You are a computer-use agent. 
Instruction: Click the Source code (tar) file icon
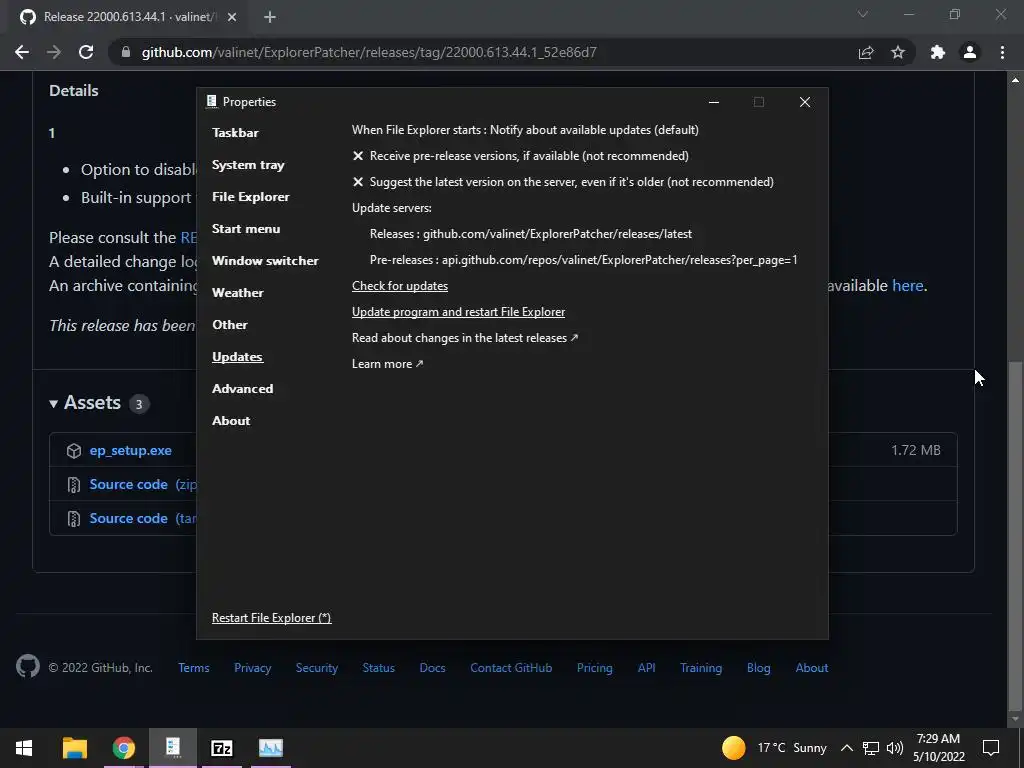(x=74, y=519)
